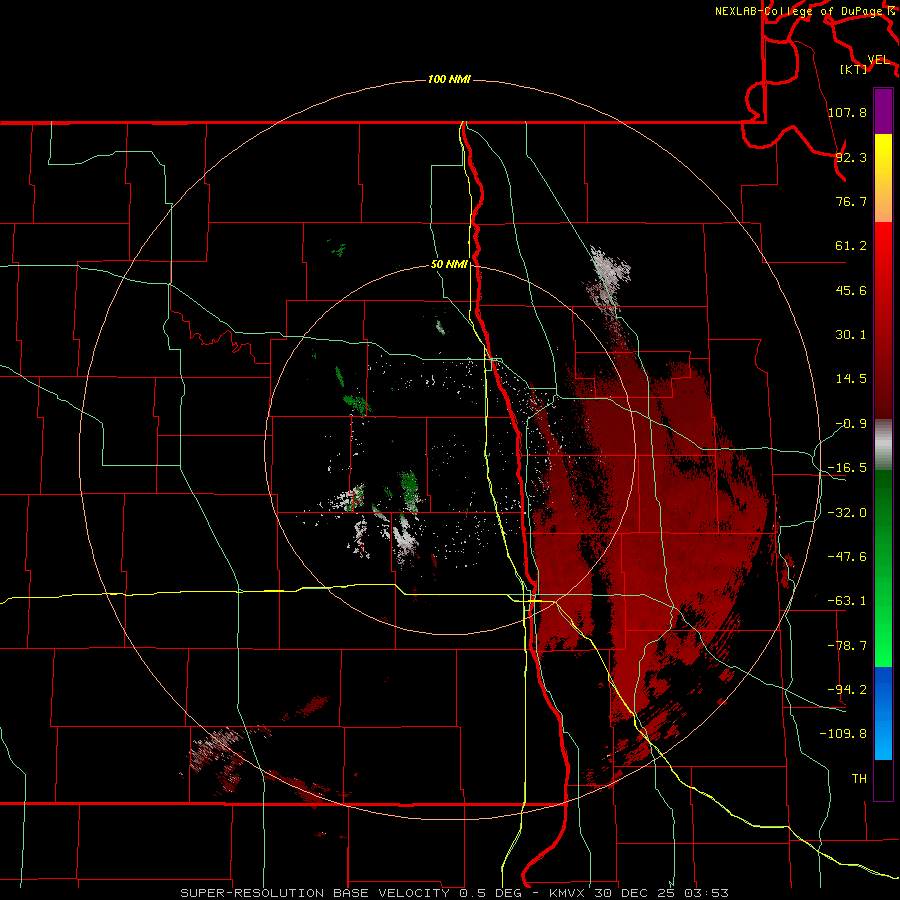Click the 30.1 velocity scale value
This screenshot has height=900, width=900.
(x=851, y=335)
